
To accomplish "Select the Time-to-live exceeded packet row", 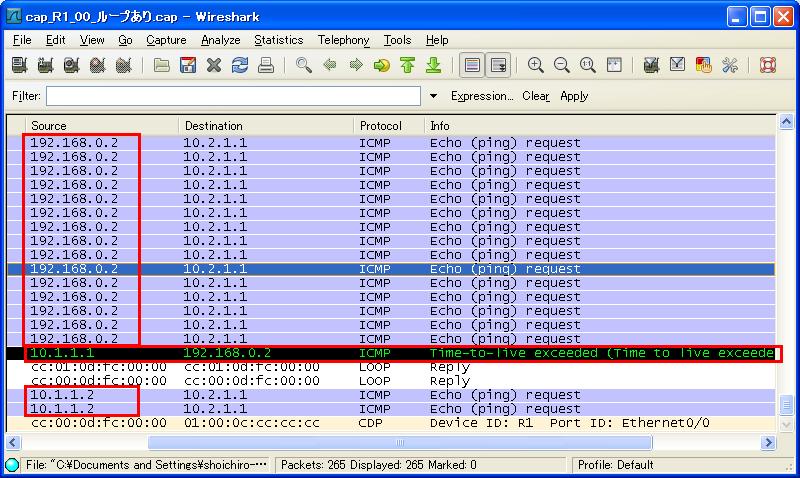I will 391,353.
